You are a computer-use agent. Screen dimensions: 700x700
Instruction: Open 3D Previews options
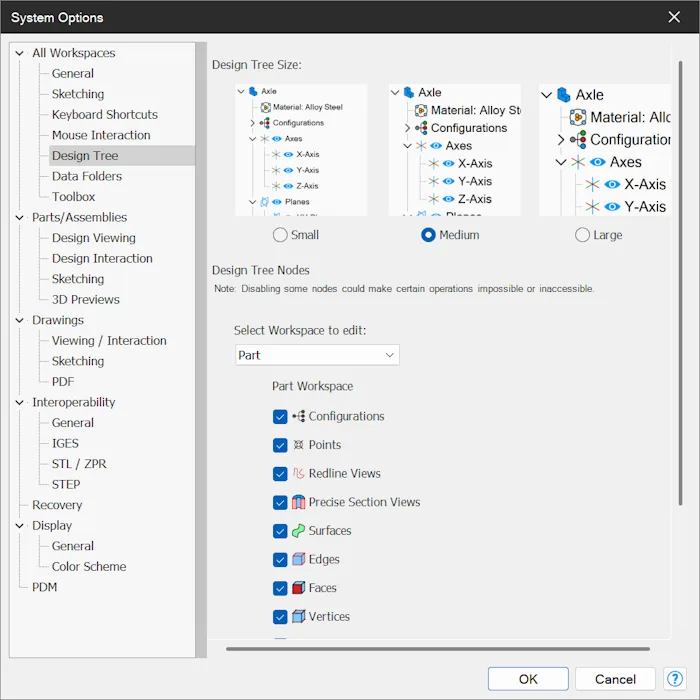pyautogui.click(x=86, y=300)
